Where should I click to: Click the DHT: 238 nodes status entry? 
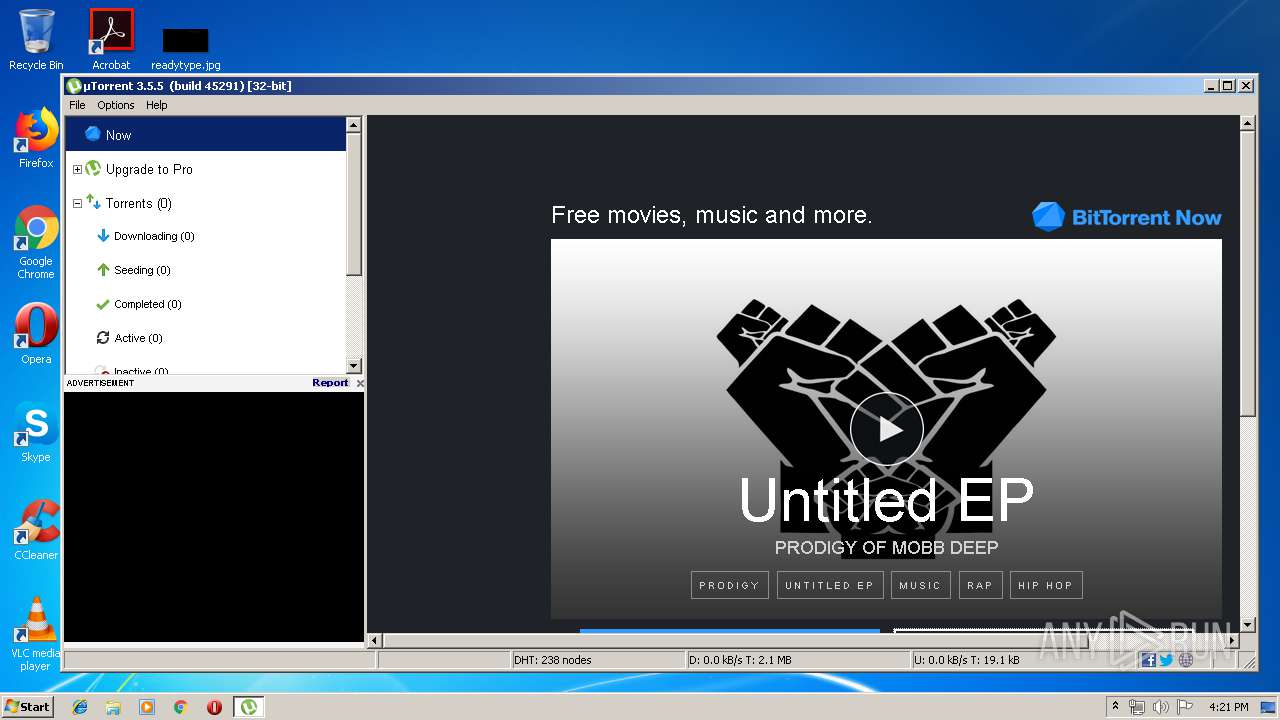pos(596,660)
